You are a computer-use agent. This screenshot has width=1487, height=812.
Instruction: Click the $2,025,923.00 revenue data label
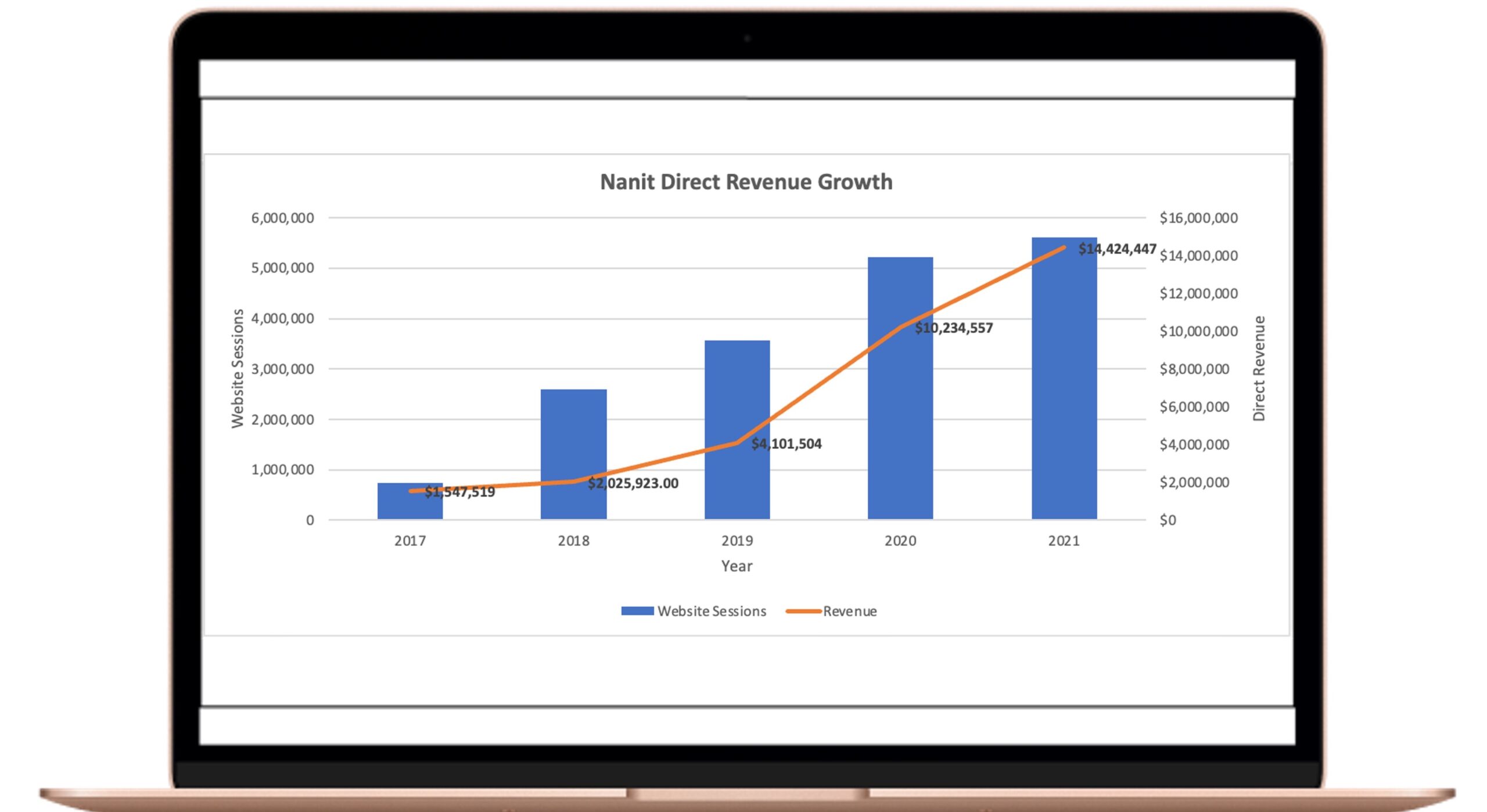[633, 483]
